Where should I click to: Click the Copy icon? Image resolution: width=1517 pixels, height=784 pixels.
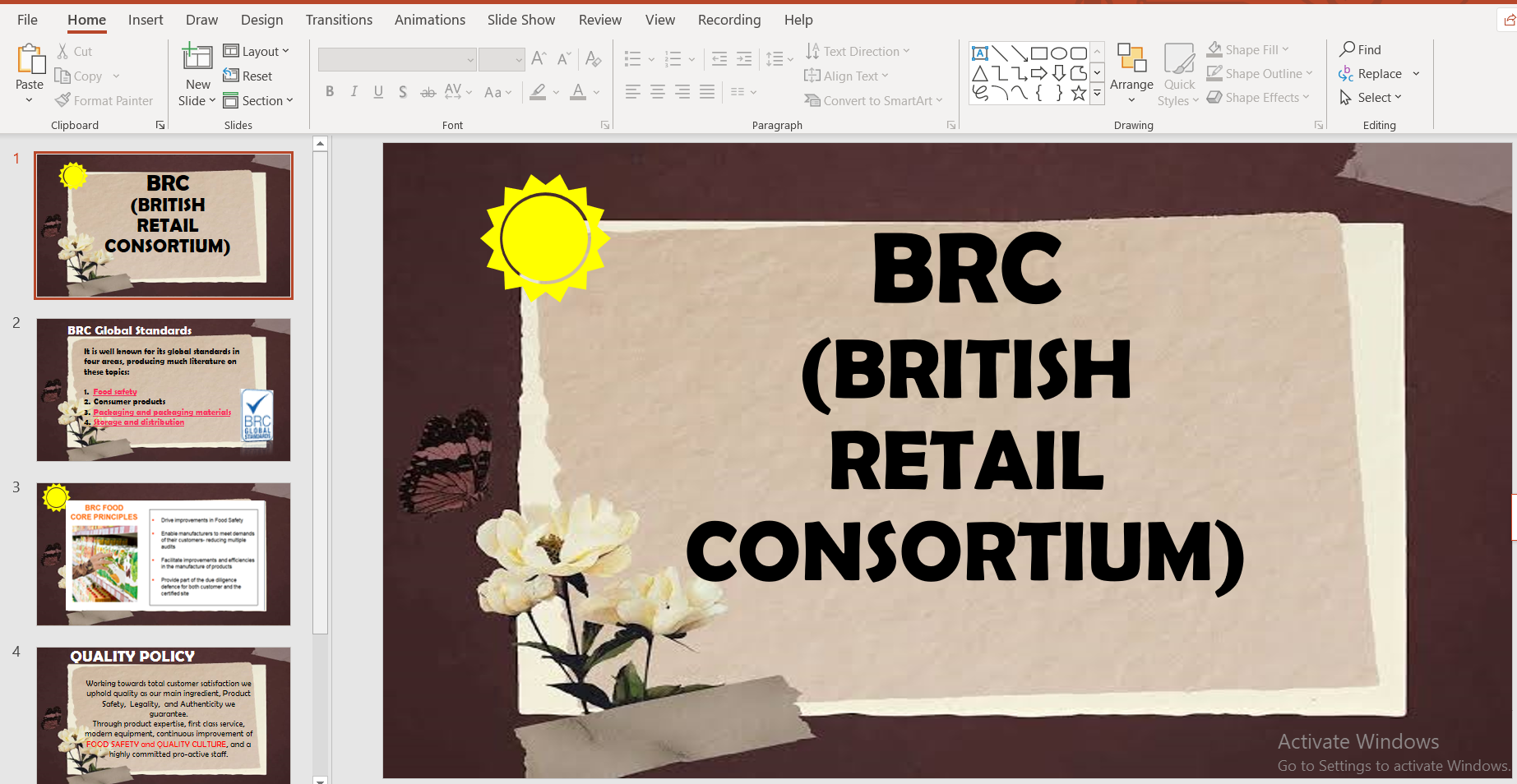62,76
